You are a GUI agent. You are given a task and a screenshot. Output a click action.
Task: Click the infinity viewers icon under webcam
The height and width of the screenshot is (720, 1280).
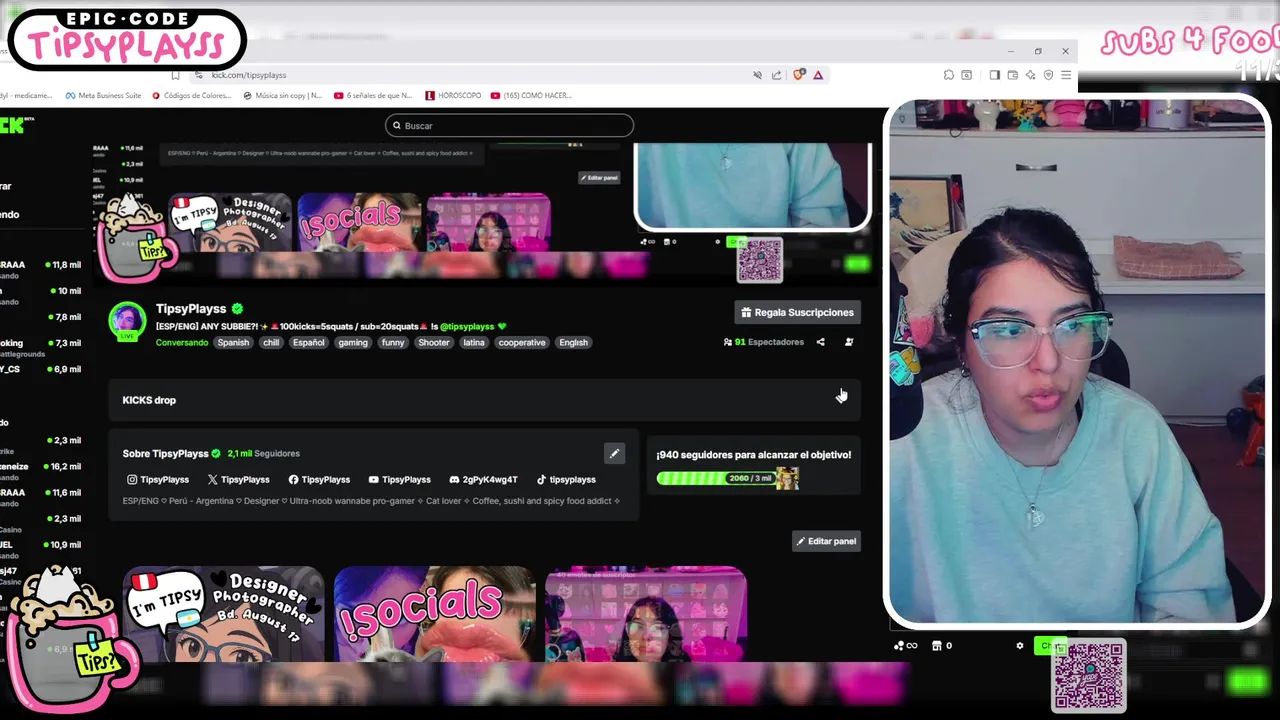click(906, 646)
